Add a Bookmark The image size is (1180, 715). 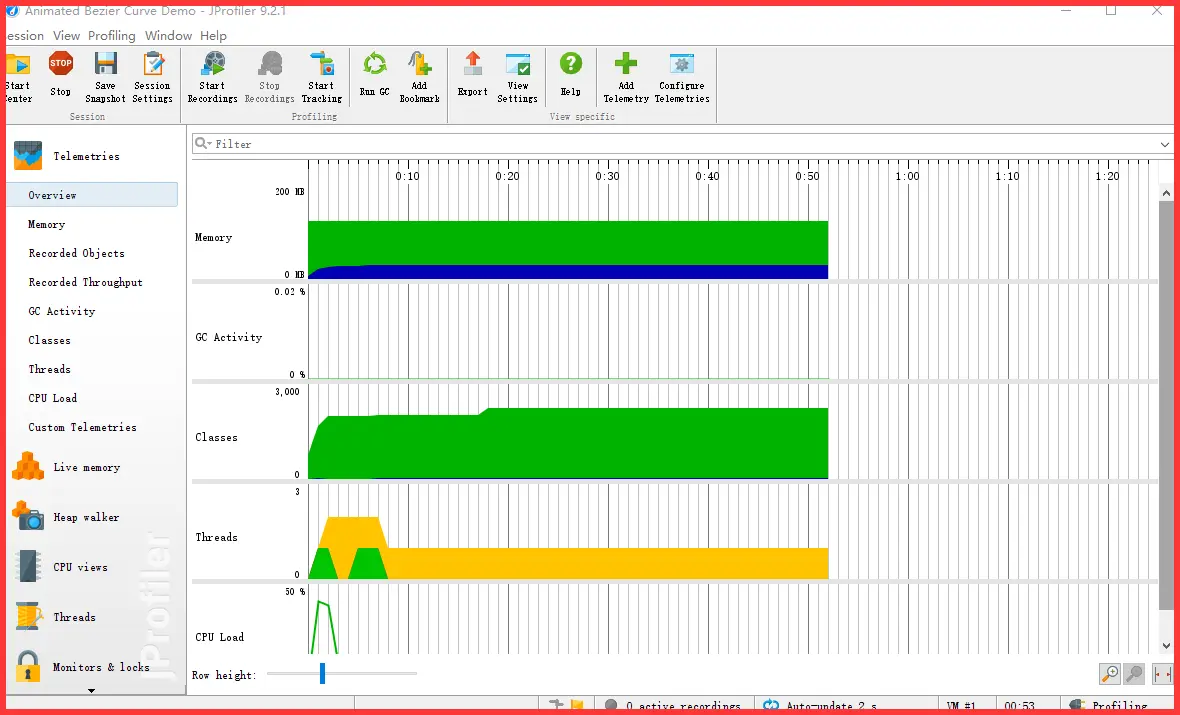tap(419, 77)
